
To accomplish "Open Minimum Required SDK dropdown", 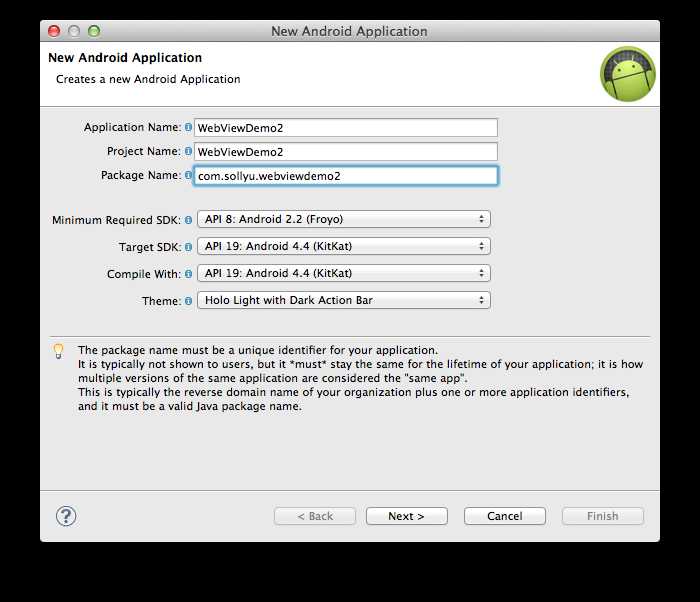I will (344, 219).
